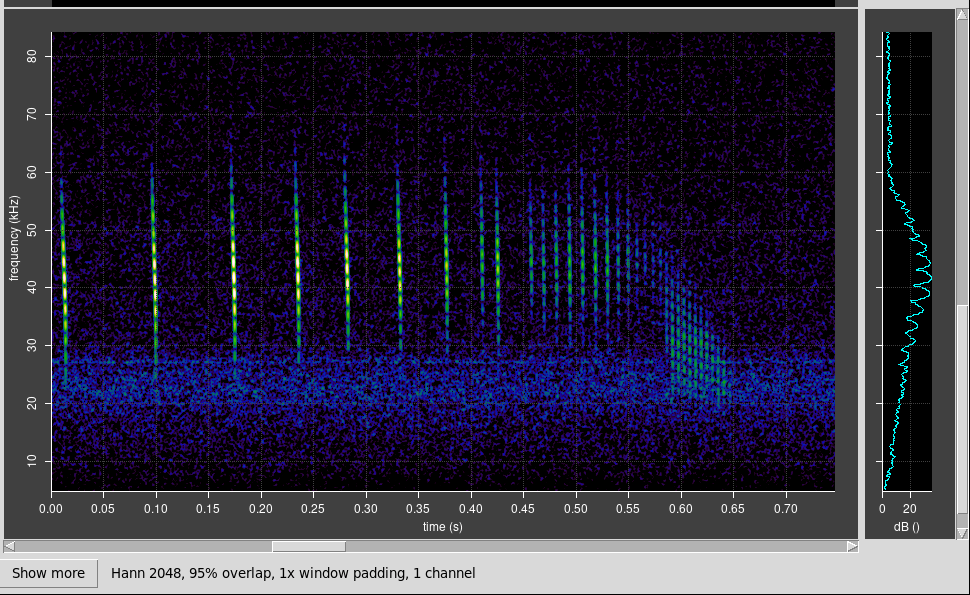Click the 80 tick on the frequency axis
Screen dimensions: 970x595
pos(32,57)
